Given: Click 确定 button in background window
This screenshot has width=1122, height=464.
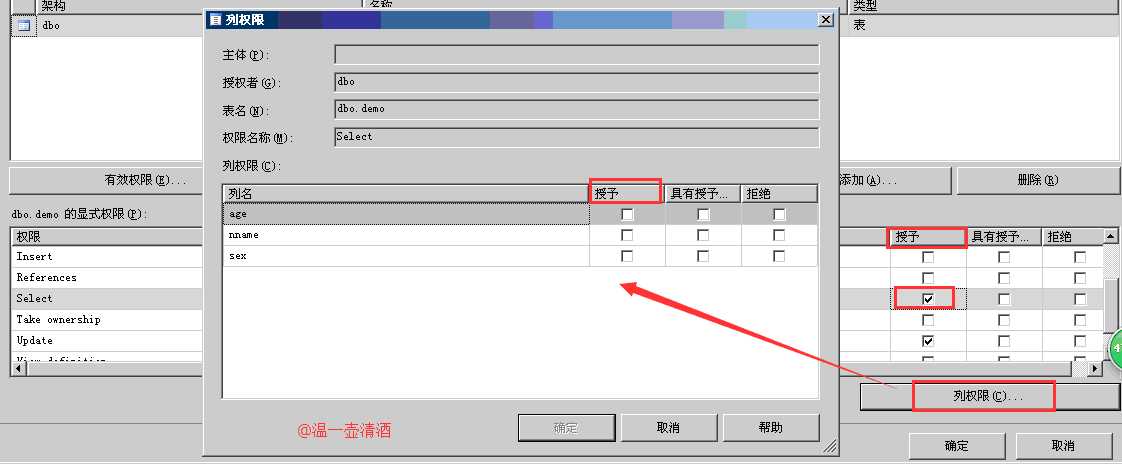Looking at the screenshot, I should pos(957,445).
